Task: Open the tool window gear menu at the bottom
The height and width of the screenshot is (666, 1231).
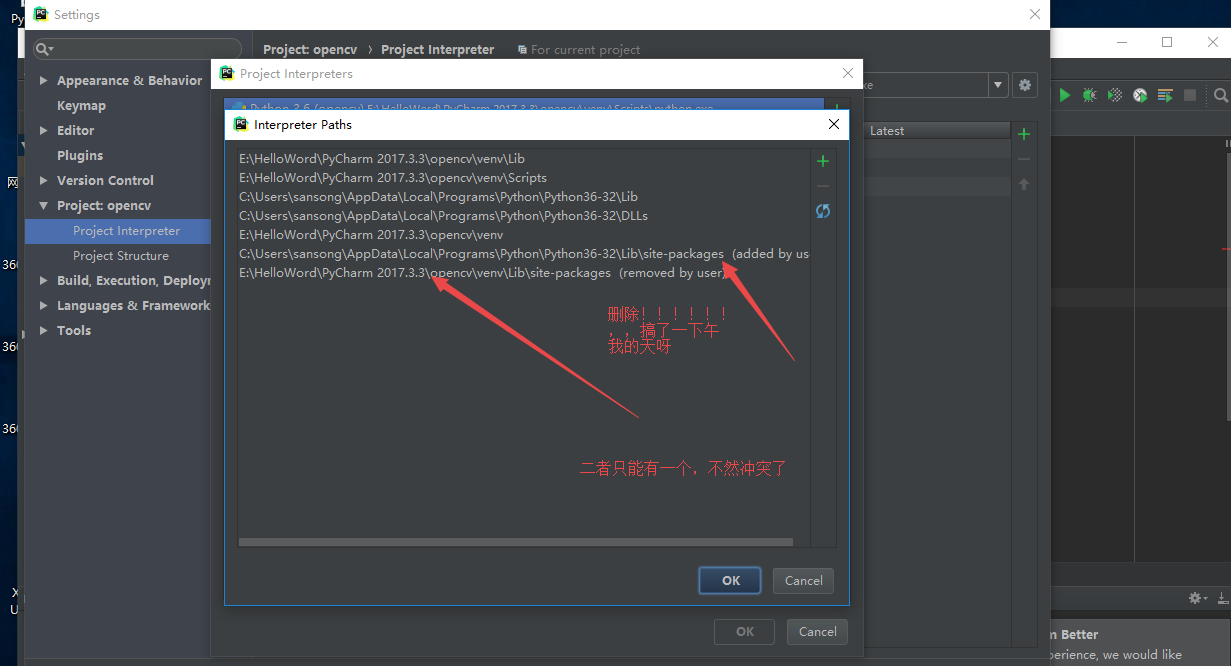Action: click(1196, 598)
